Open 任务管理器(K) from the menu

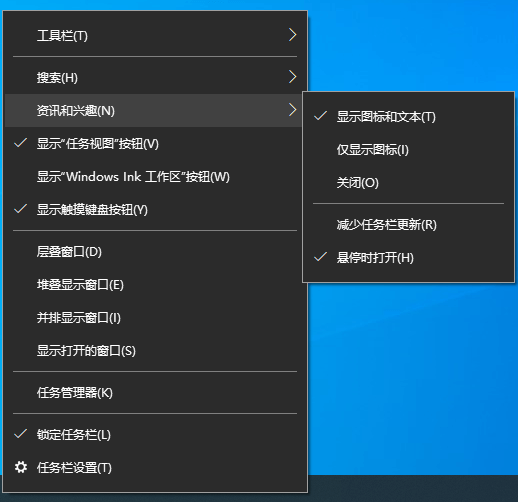(155, 393)
